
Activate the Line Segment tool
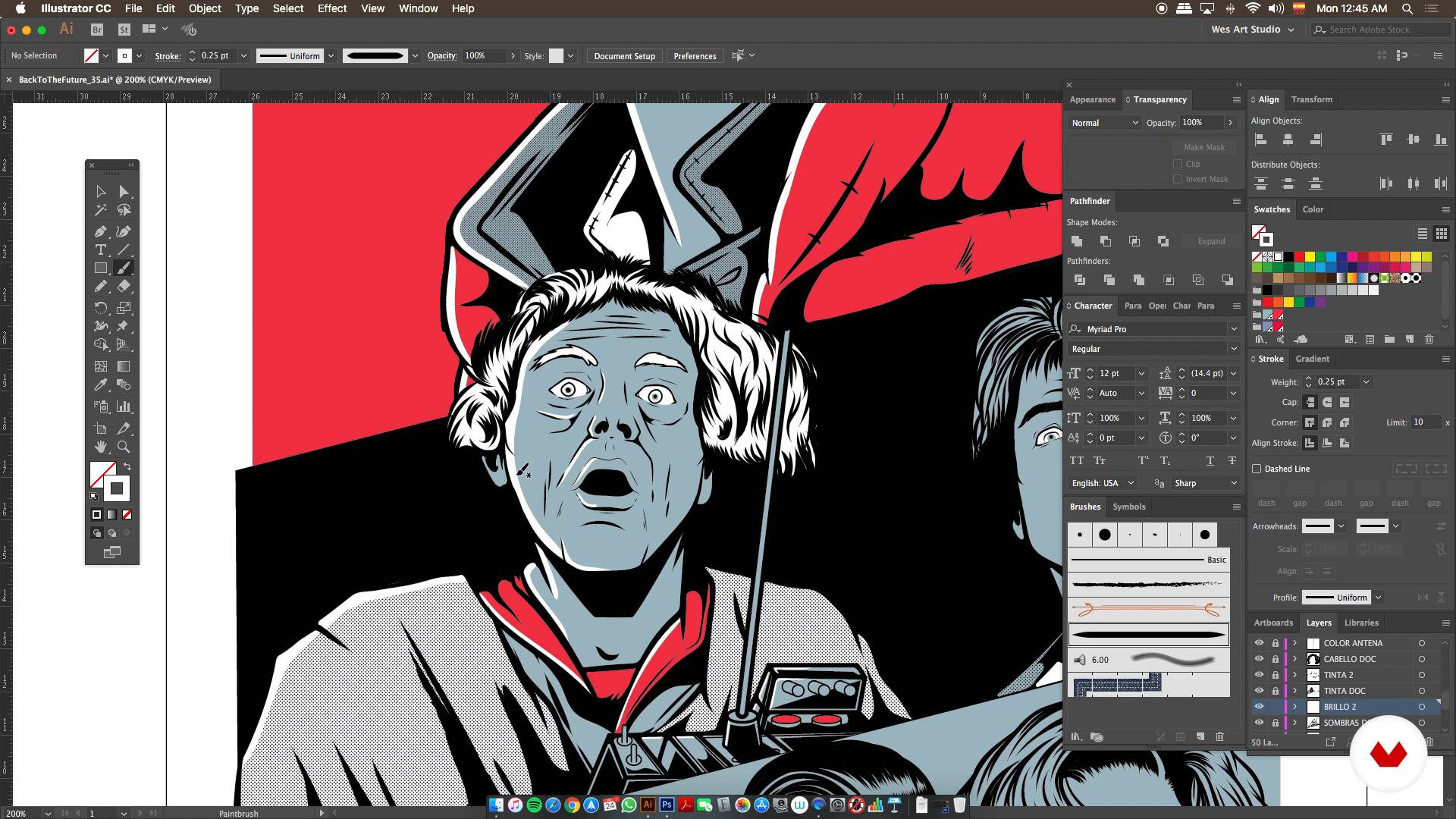124,249
